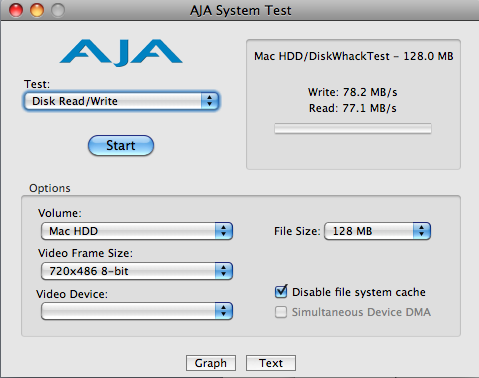Open the Volume dropdown showing Mac HDD
479x378 pixels.
click(137, 231)
